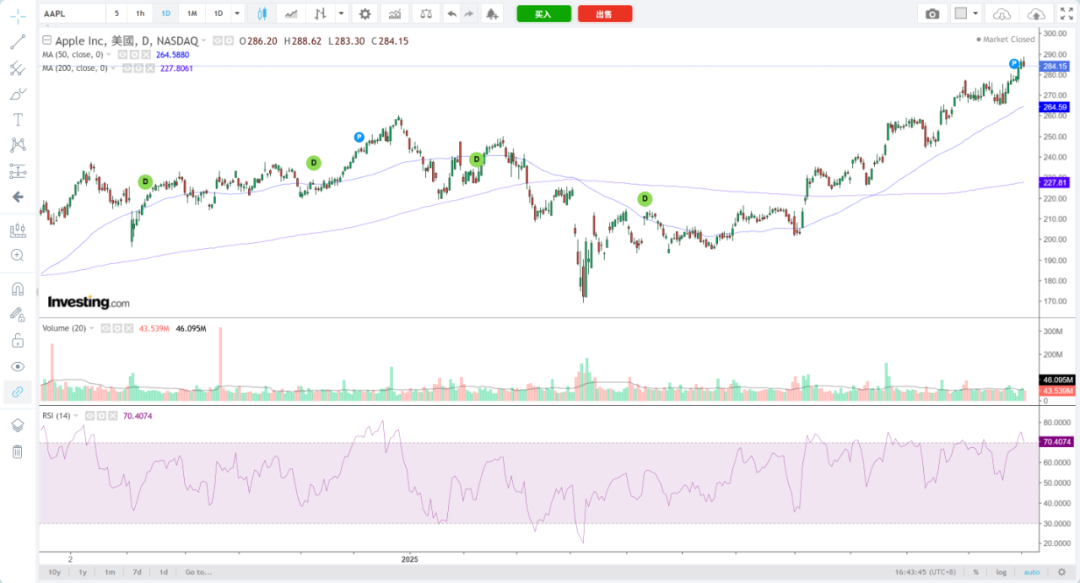This screenshot has width=1080, height=583.
Task: Remove all drawings with trash icon
Action: [18, 451]
